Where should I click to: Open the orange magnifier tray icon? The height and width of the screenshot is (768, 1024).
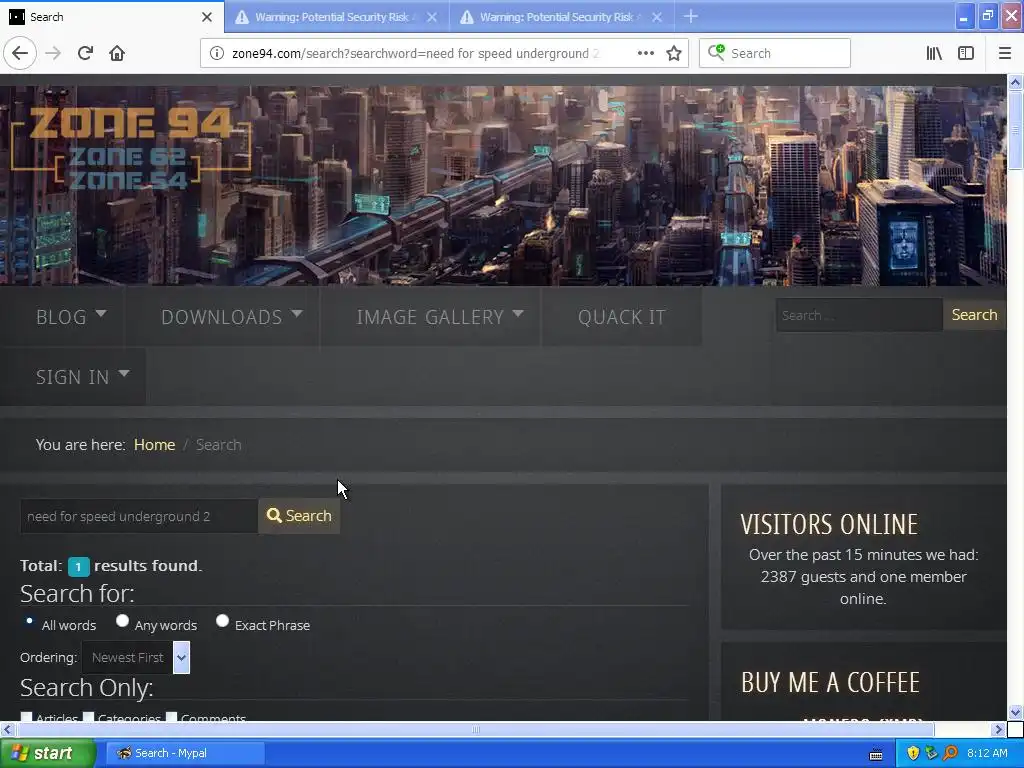click(x=950, y=753)
